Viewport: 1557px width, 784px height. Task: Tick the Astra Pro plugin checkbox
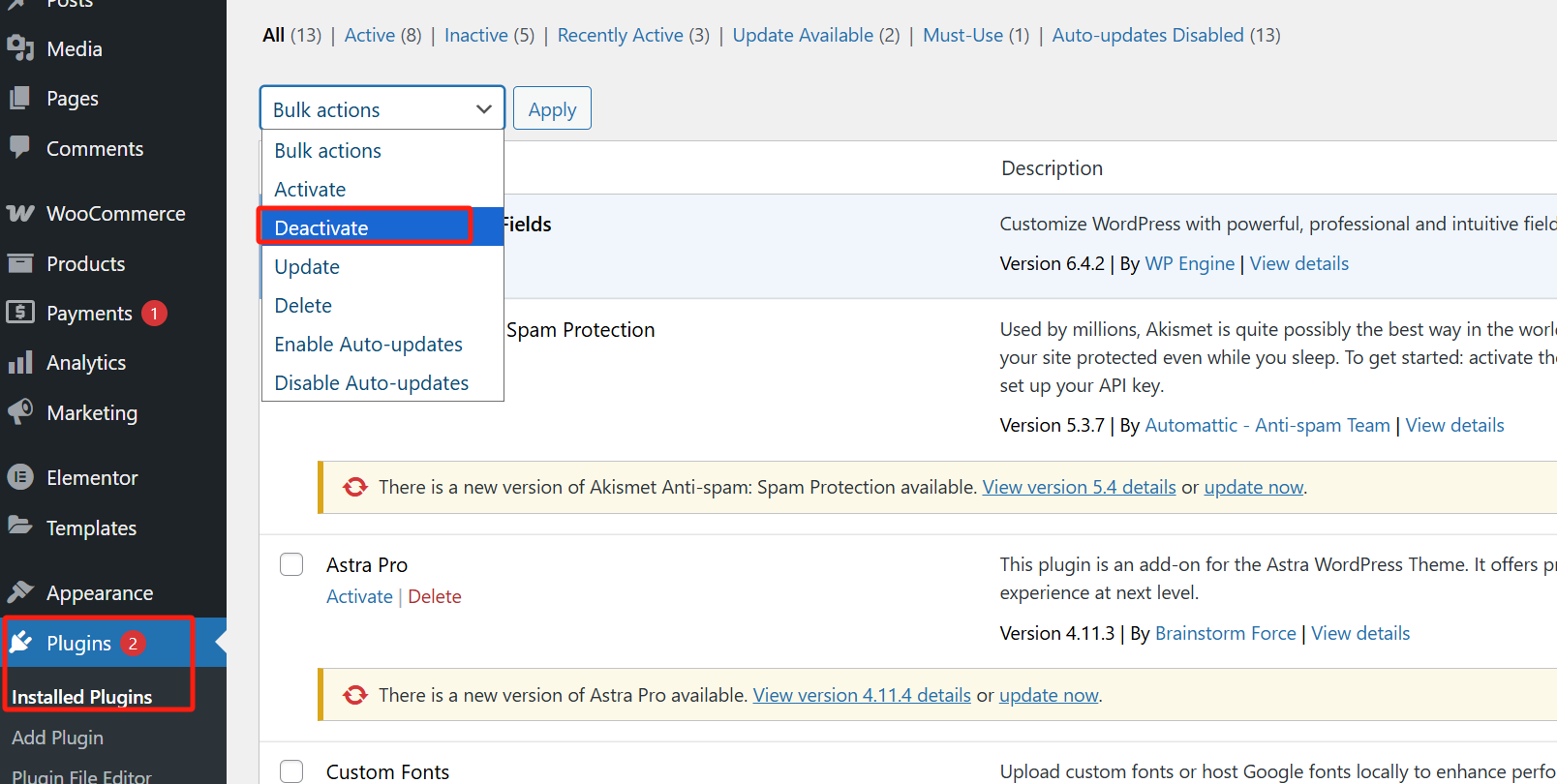pos(291,564)
